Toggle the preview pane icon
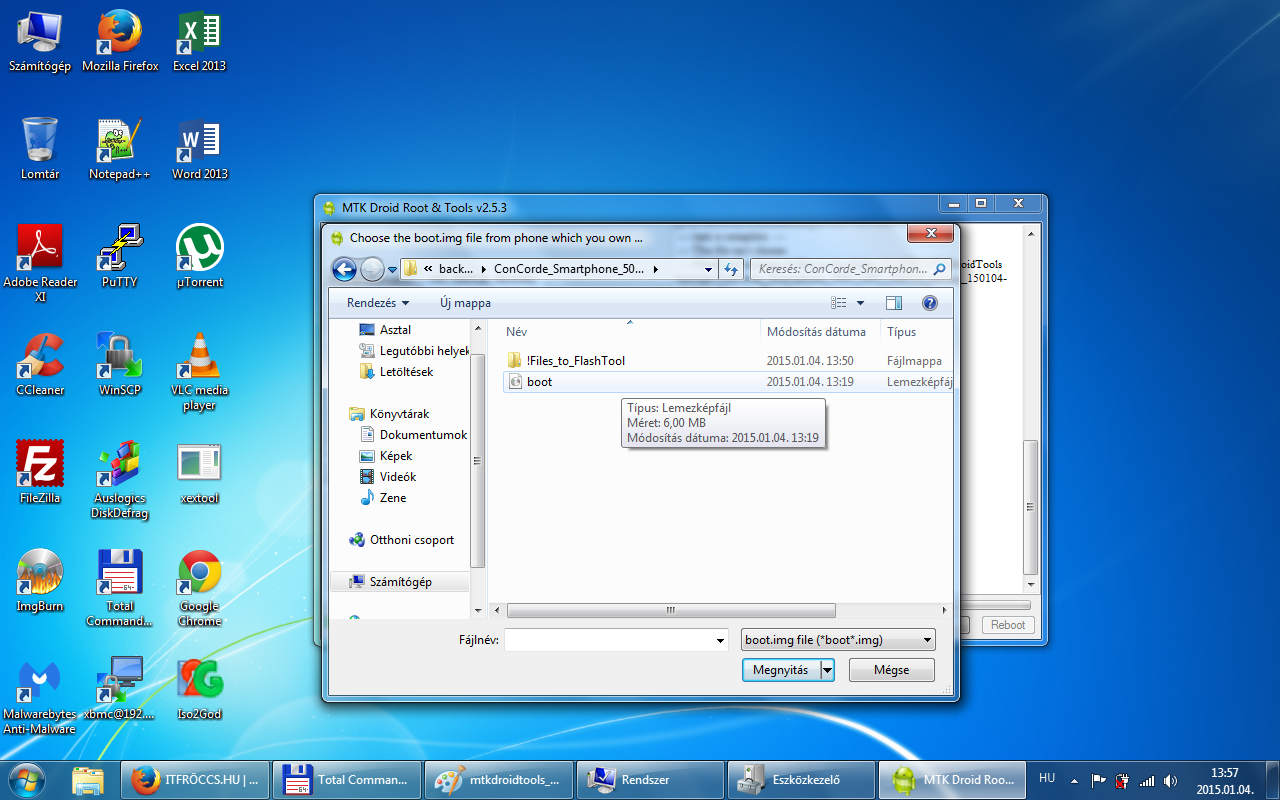The width and height of the screenshot is (1280, 800). (893, 303)
